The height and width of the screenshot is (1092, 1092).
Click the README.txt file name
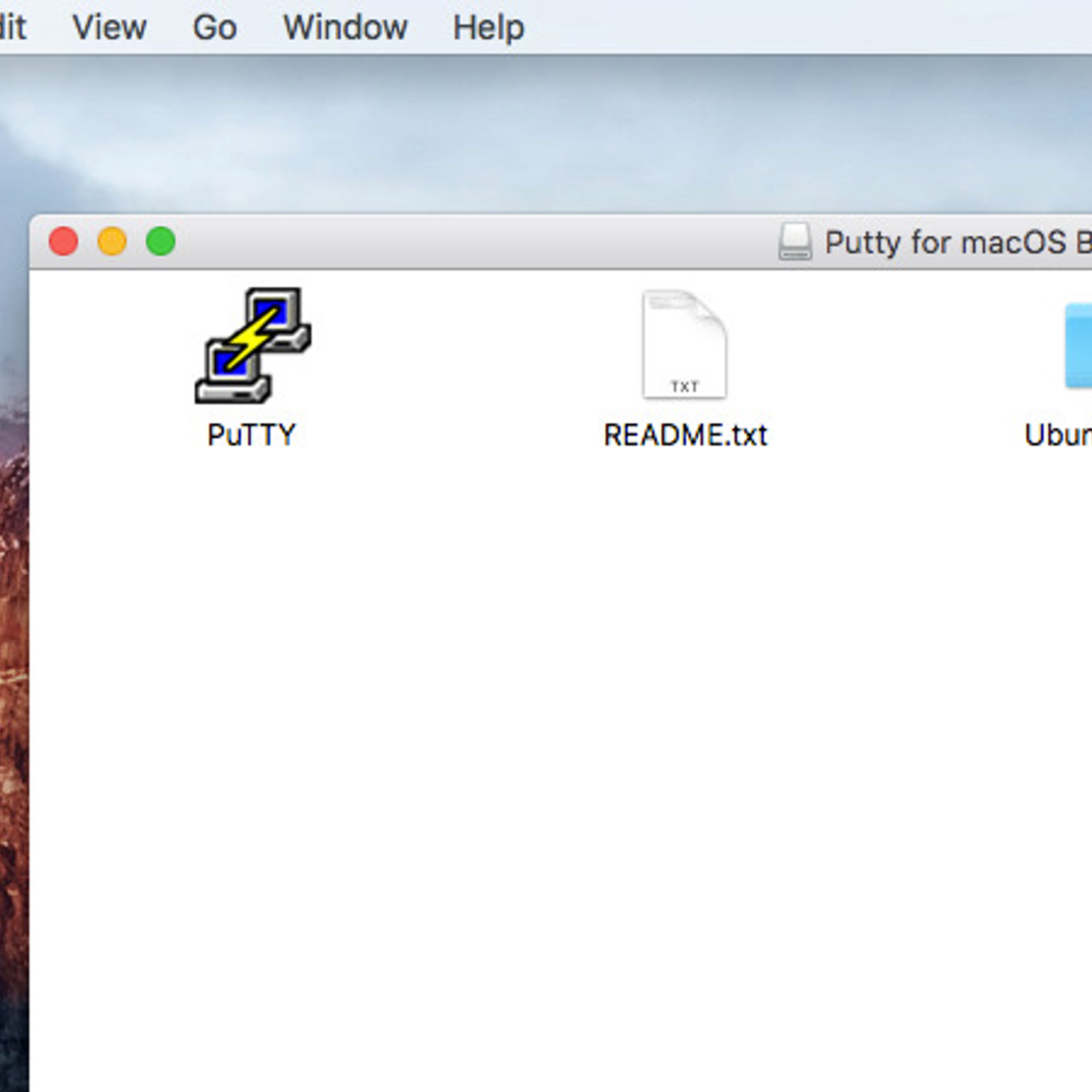(685, 435)
